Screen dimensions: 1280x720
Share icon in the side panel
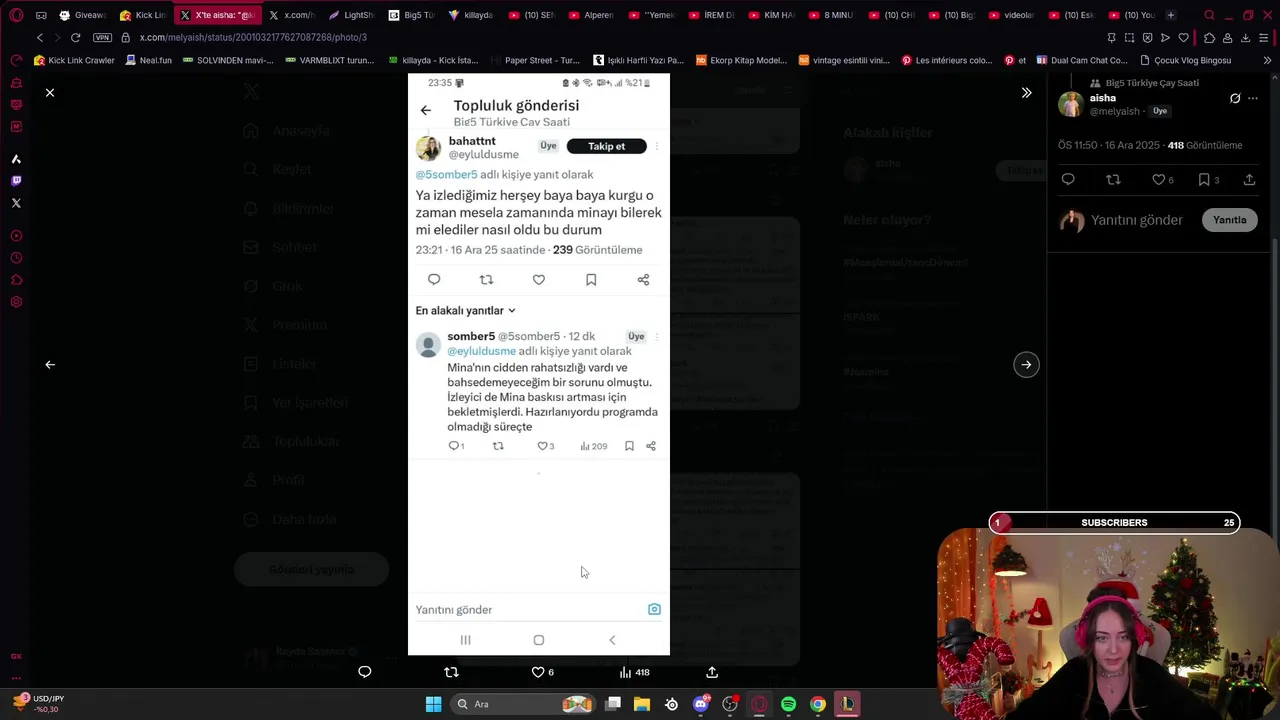pos(1249,180)
